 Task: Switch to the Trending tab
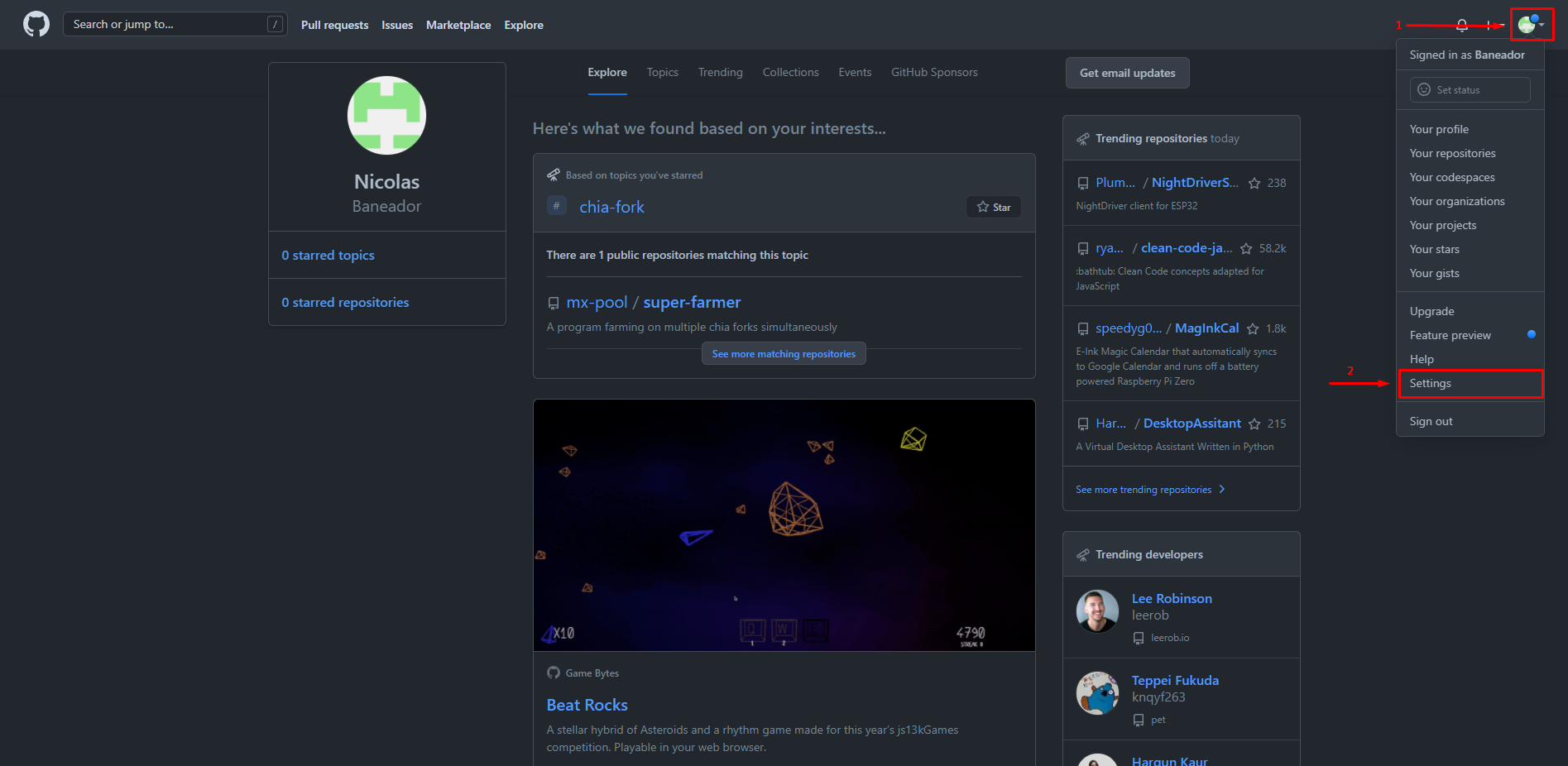[720, 73]
